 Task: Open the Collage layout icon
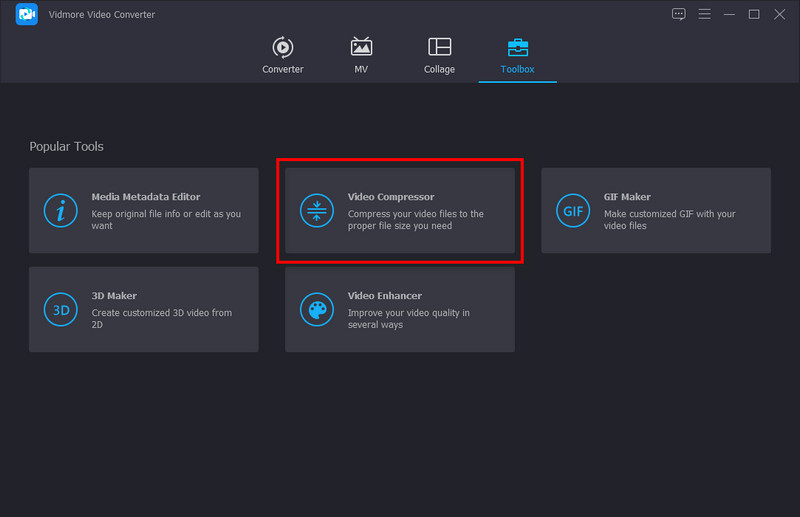(439, 47)
